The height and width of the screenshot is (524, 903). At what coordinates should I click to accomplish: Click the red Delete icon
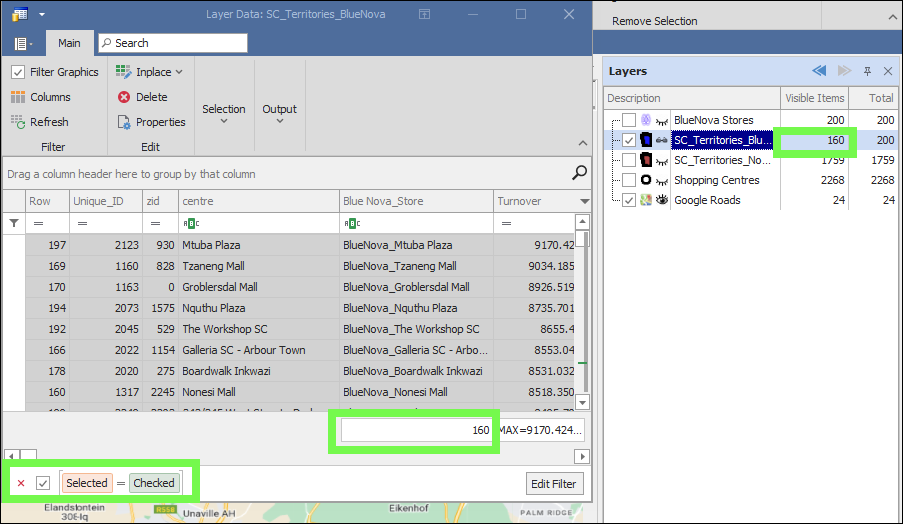124,97
